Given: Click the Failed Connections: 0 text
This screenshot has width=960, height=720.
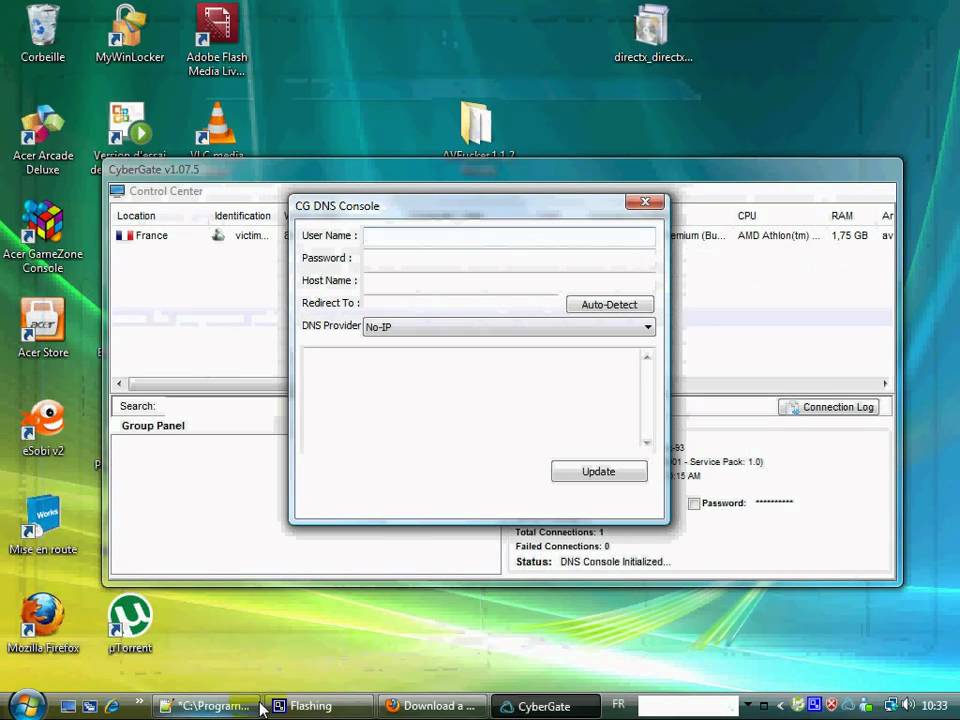Looking at the screenshot, I should 562,546.
